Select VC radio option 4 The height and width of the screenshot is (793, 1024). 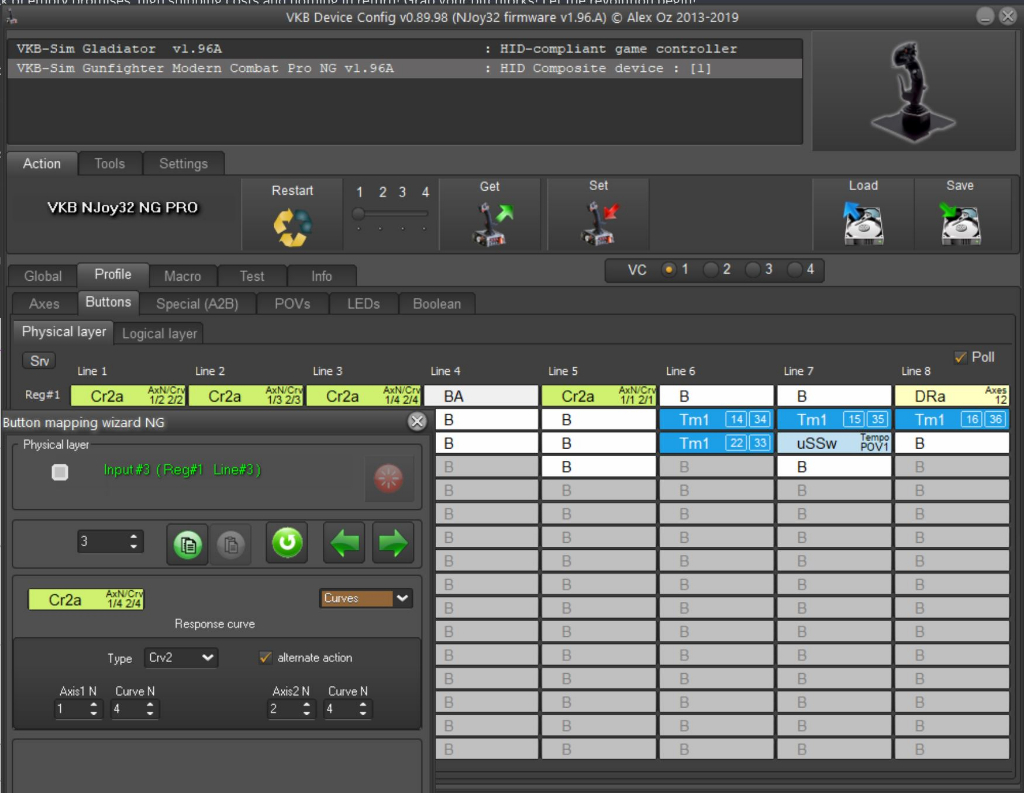click(x=794, y=269)
